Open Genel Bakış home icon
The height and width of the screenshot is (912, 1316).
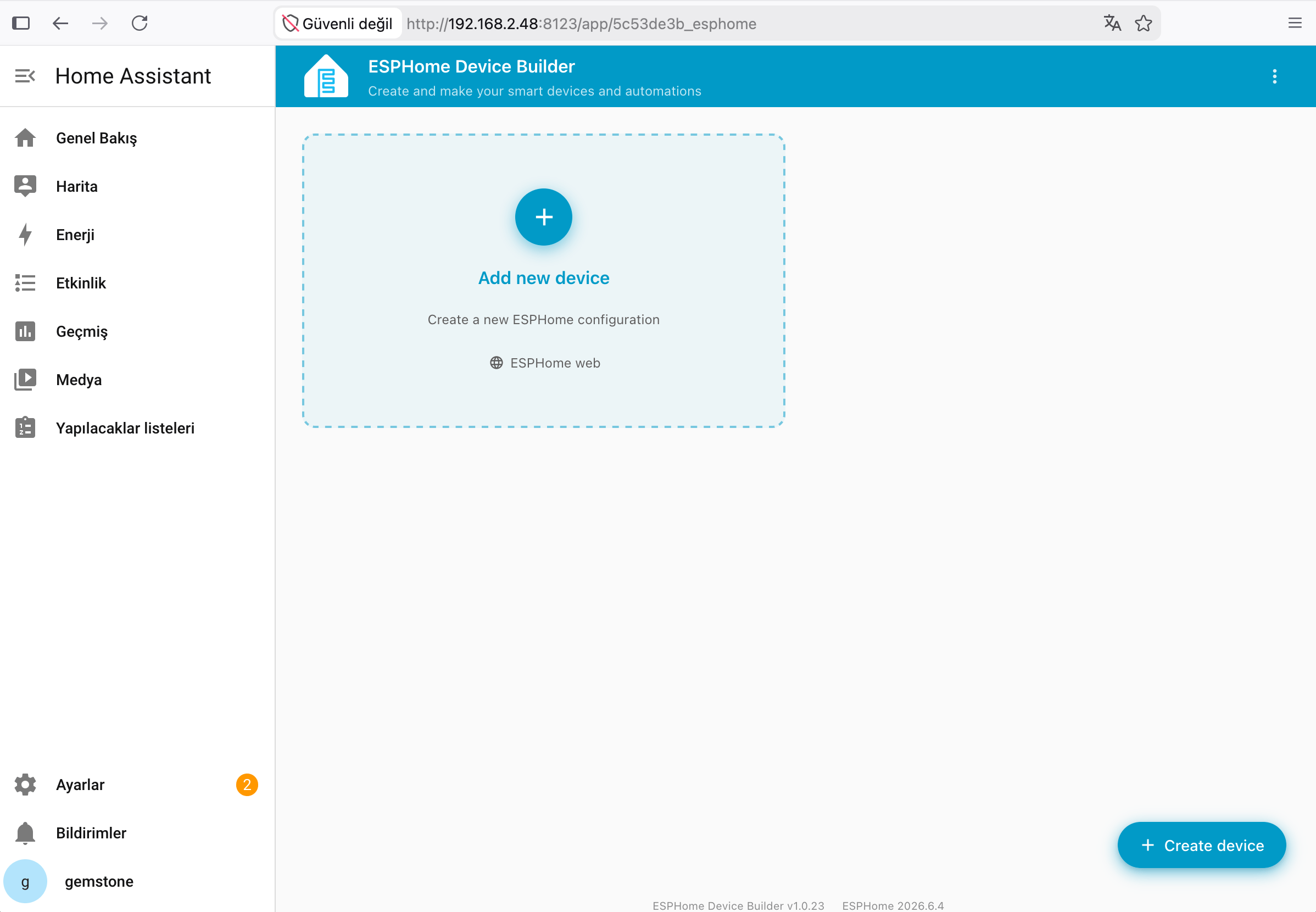point(25,138)
